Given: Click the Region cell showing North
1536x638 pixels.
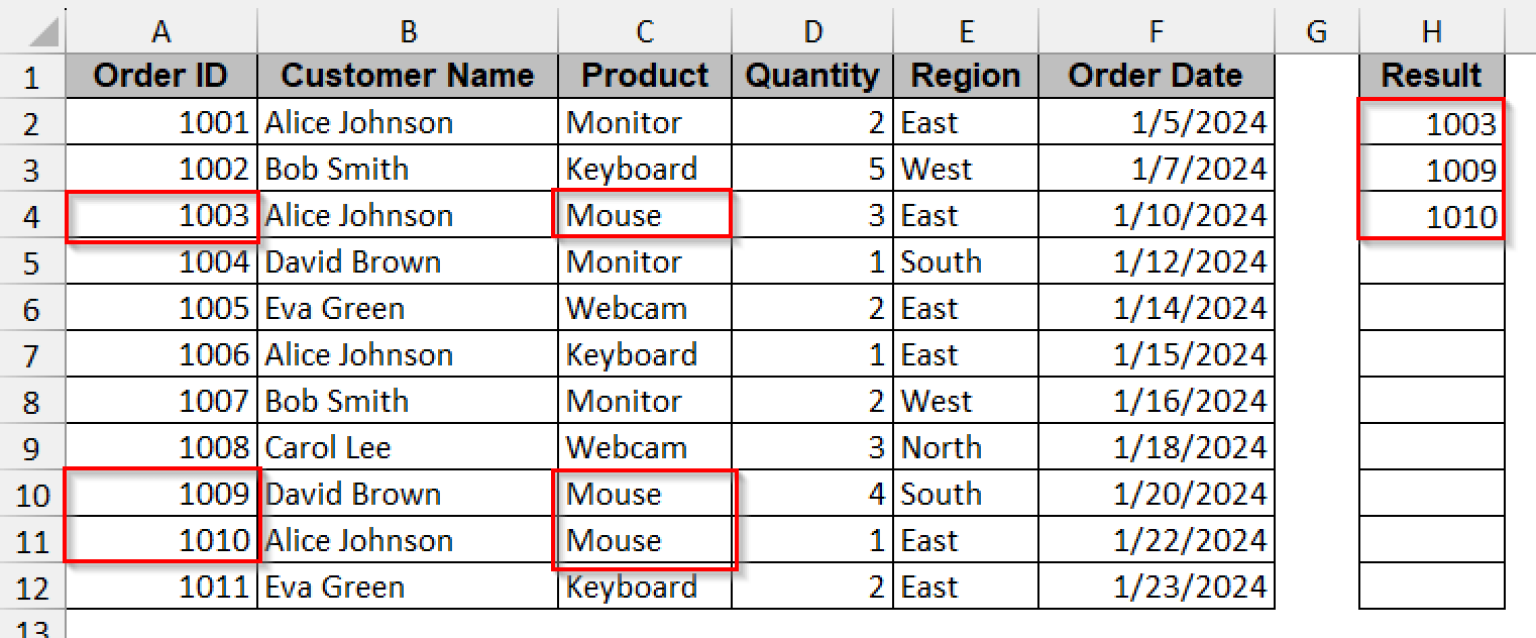Looking at the screenshot, I should point(965,447).
